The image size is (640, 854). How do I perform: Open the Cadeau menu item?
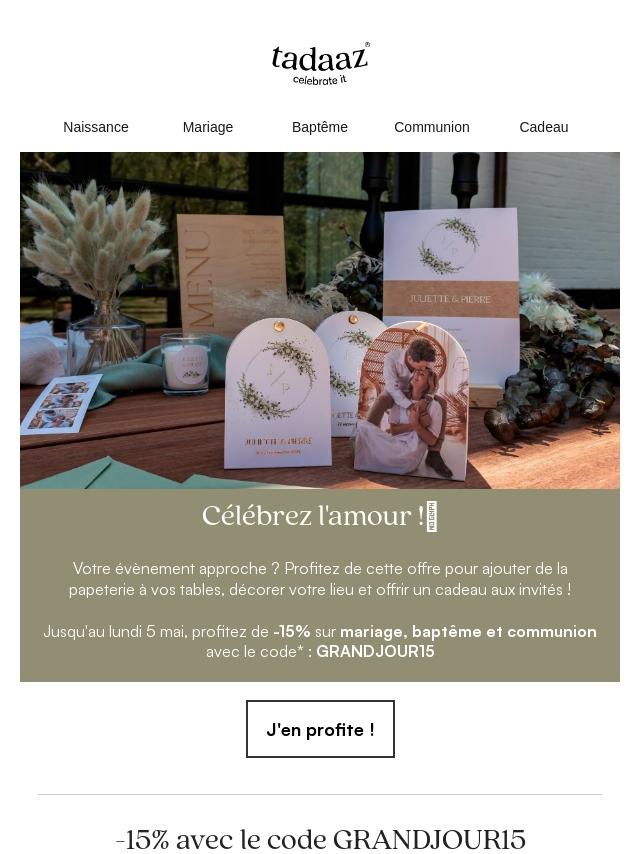point(544,127)
